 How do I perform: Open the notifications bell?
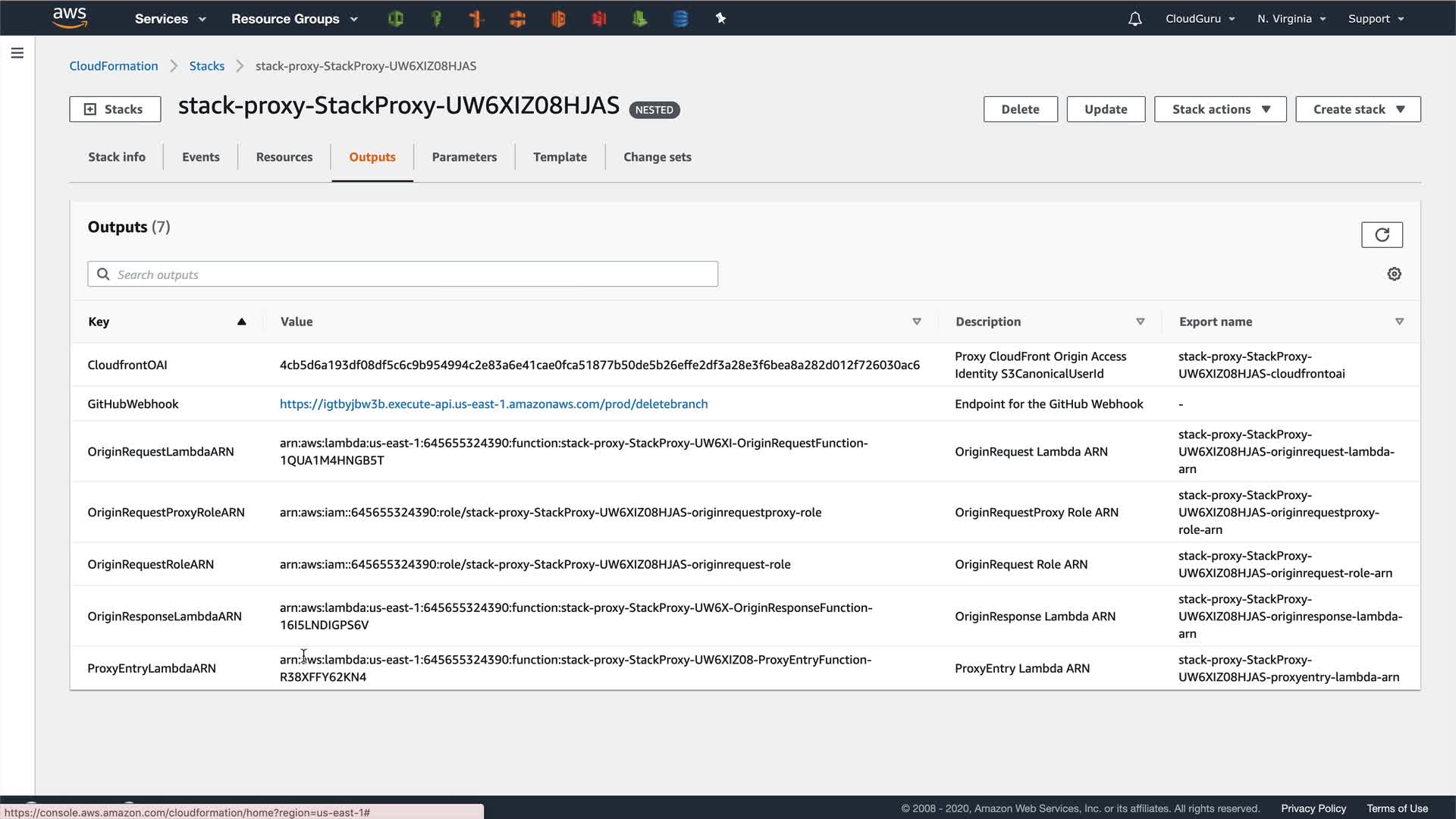(1134, 19)
